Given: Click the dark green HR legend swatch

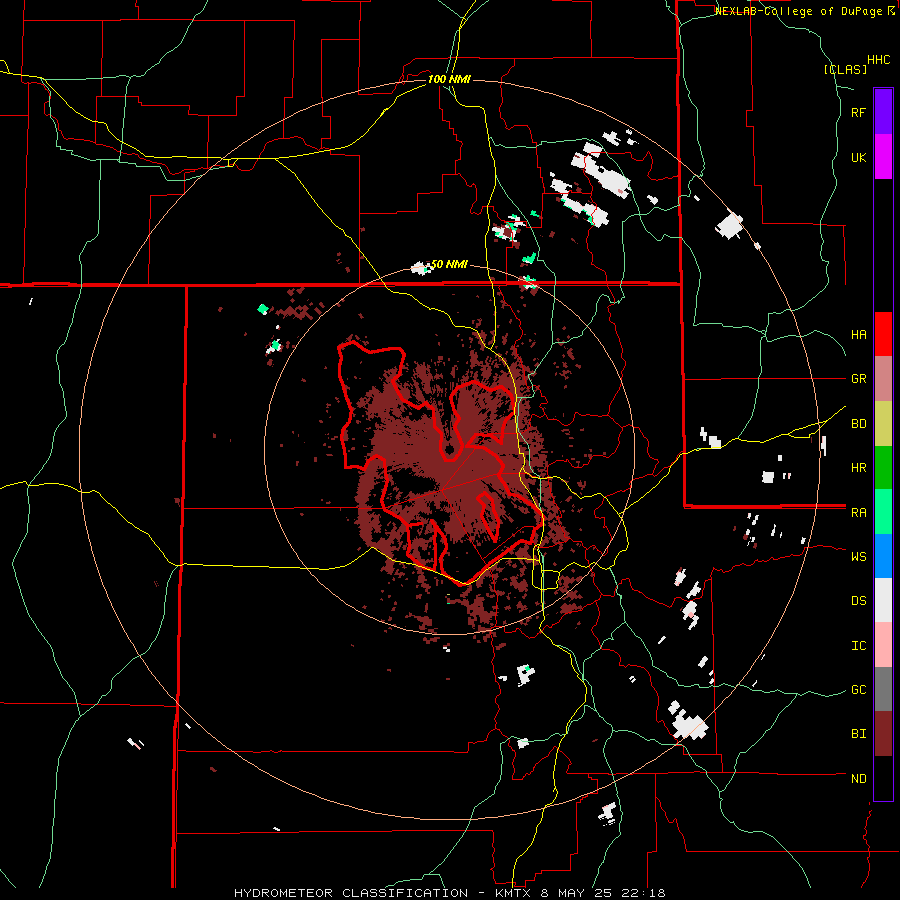Looking at the screenshot, I should click(x=883, y=467).
